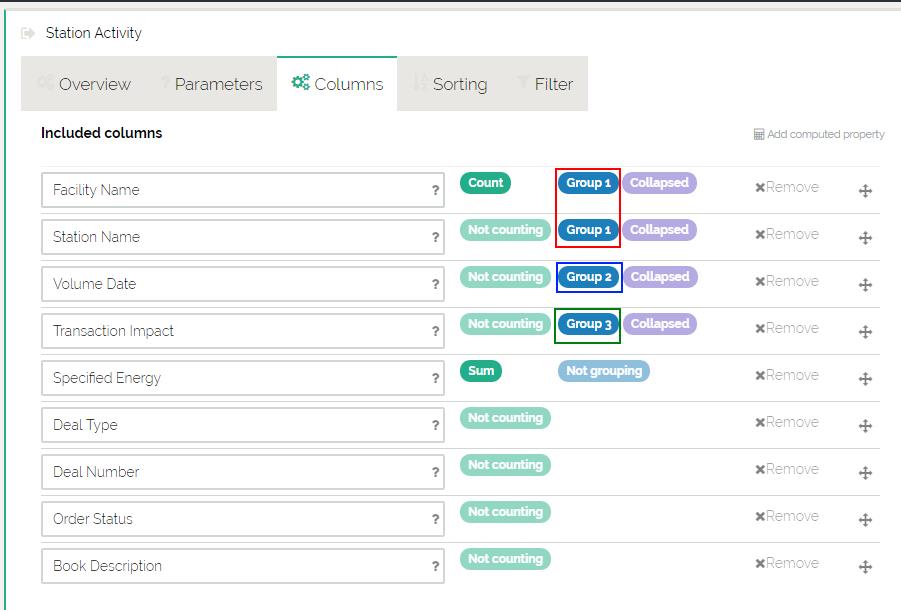Click the help icon in Volume Date field
Image resolution: width=901 pixels, height=610 pixels.
tap(435, 284)
